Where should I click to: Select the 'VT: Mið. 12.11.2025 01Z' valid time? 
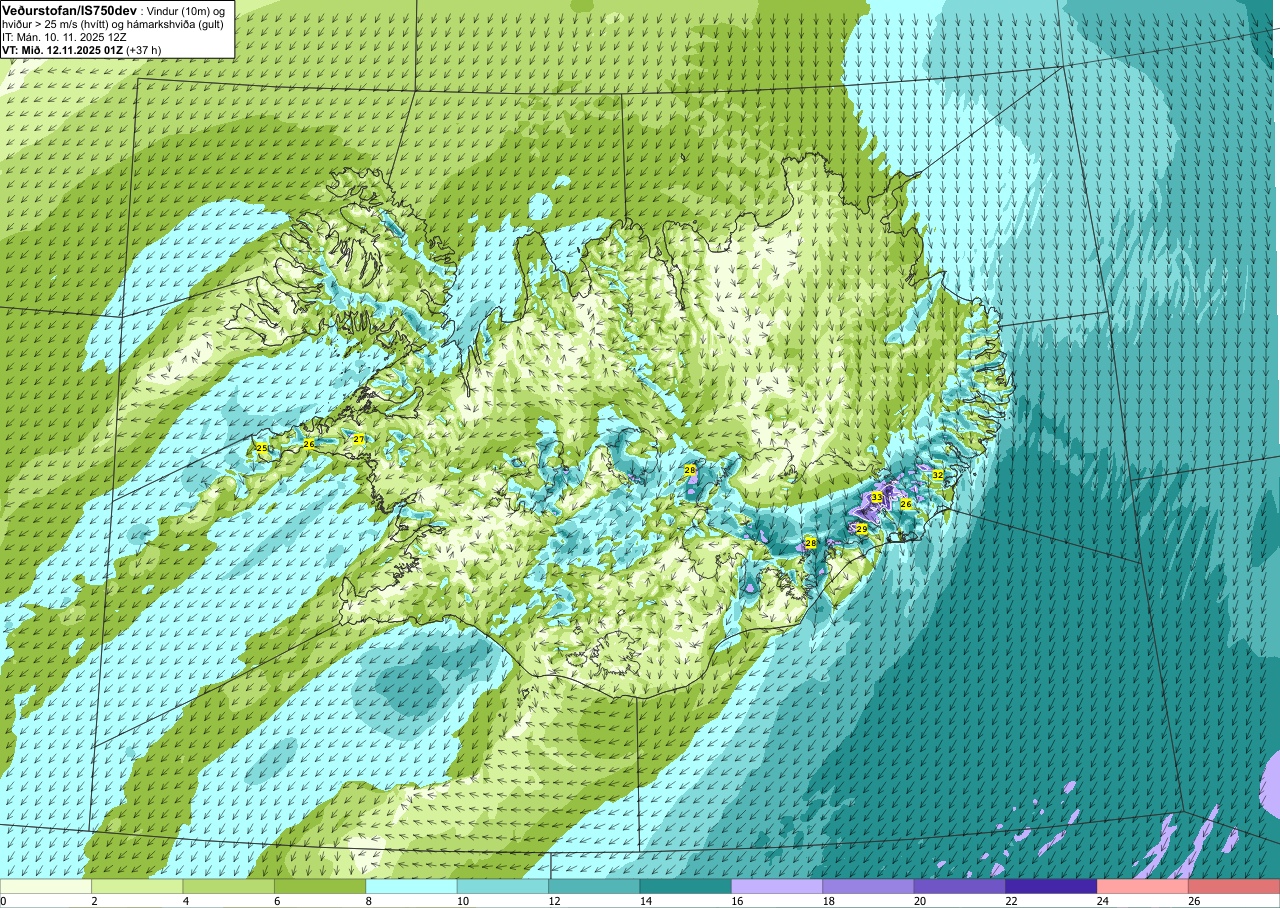pos(62,50)
